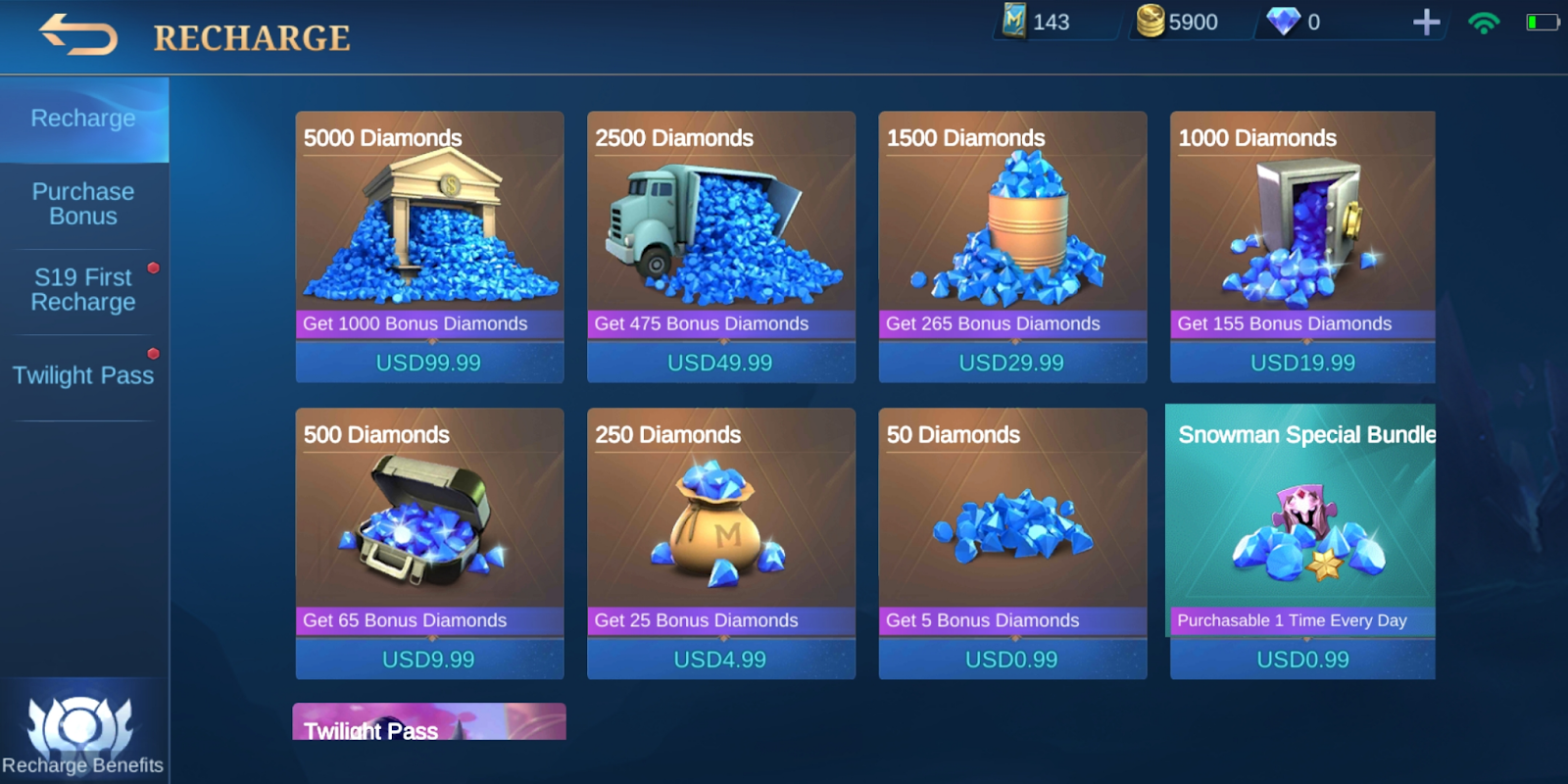1568x784 pixels.
Task: Purchase Snowman Special Bundle for USD0.99
Action: click(1302, 542)
